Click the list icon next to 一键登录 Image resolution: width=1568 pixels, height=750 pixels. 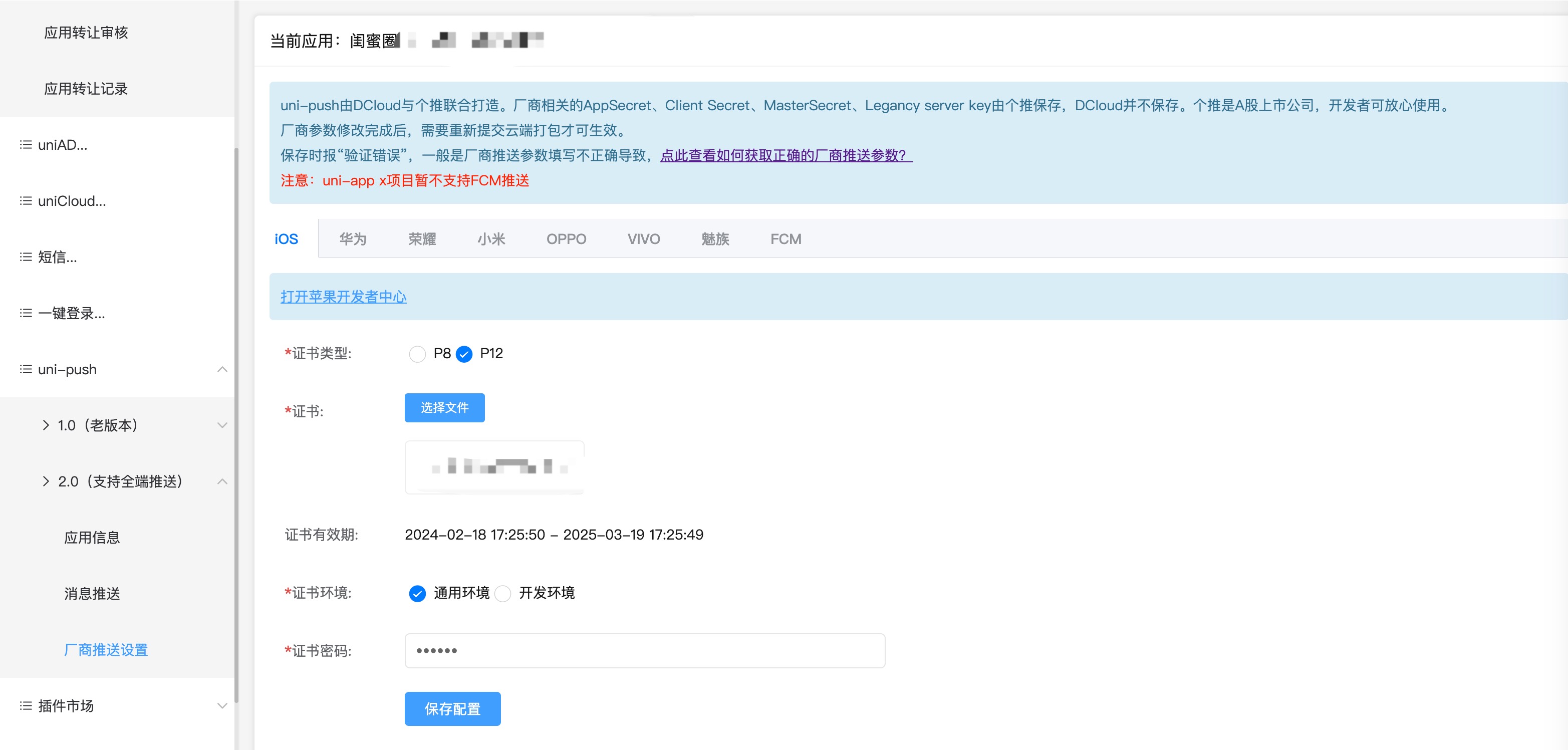[26, 313]
